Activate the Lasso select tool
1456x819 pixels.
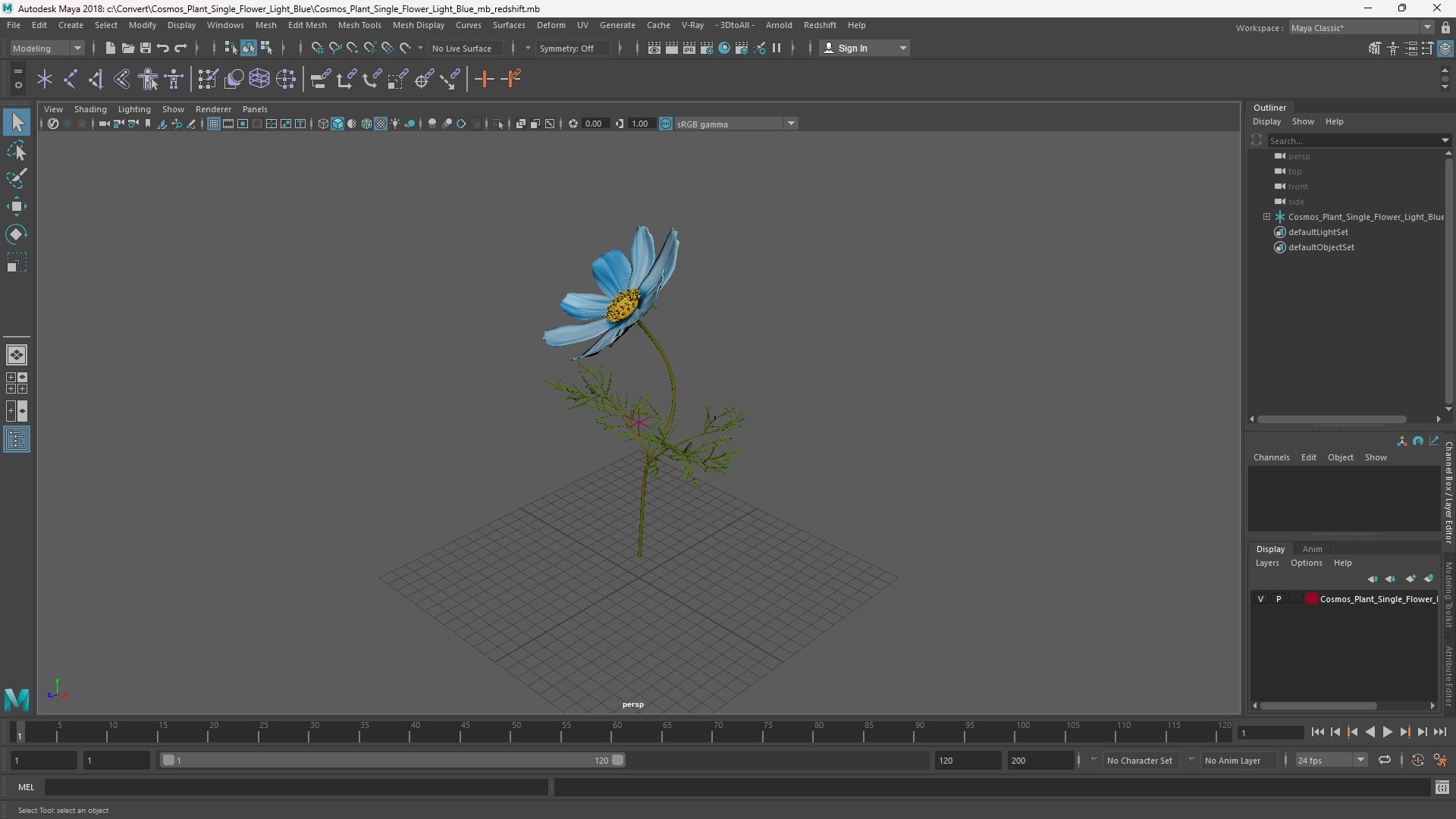click(x=17, y=150)
